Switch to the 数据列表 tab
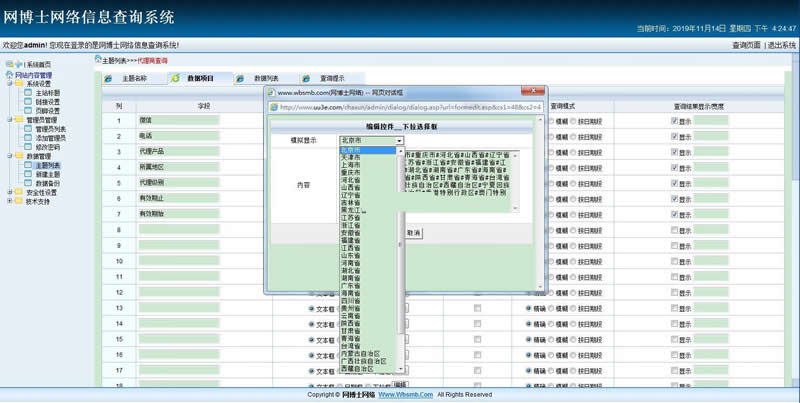 [x=265, y=79]
